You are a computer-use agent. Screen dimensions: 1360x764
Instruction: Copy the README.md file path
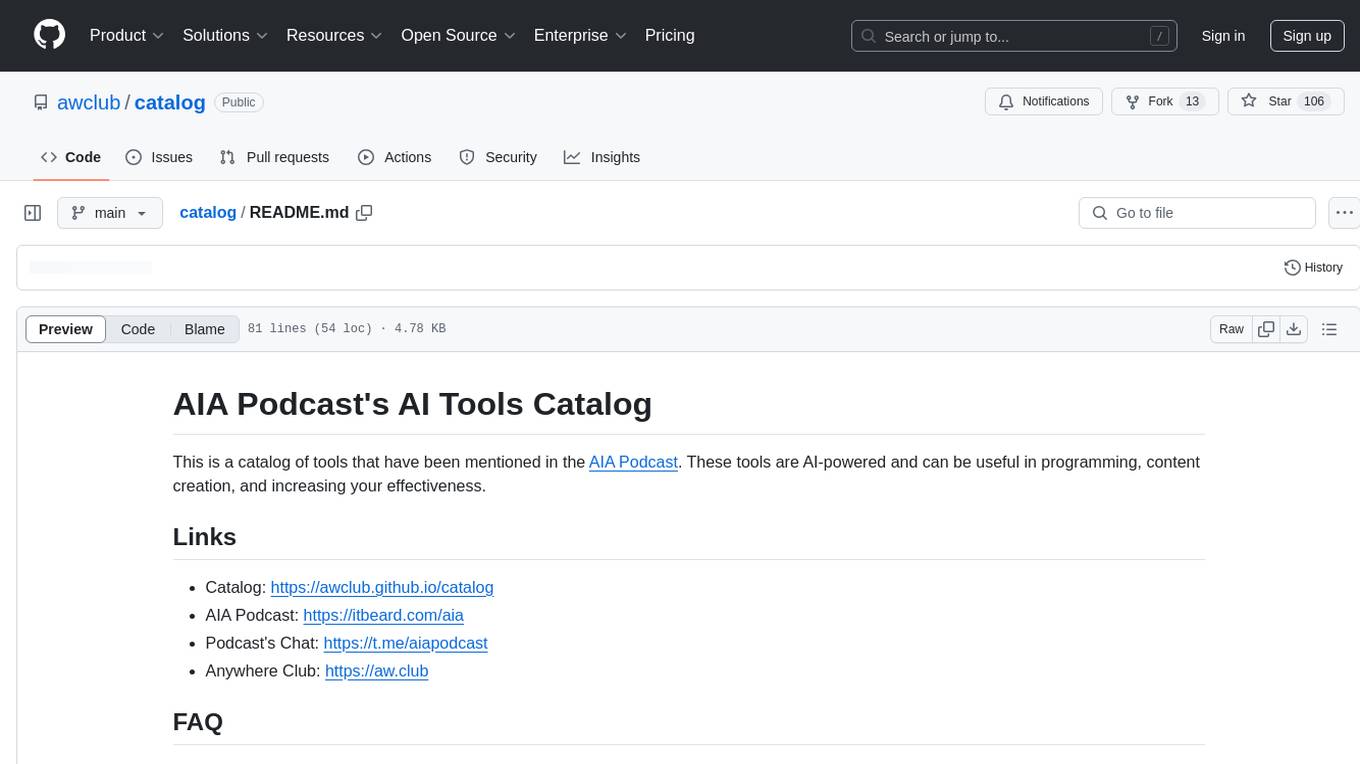click(x=364, y=213)
